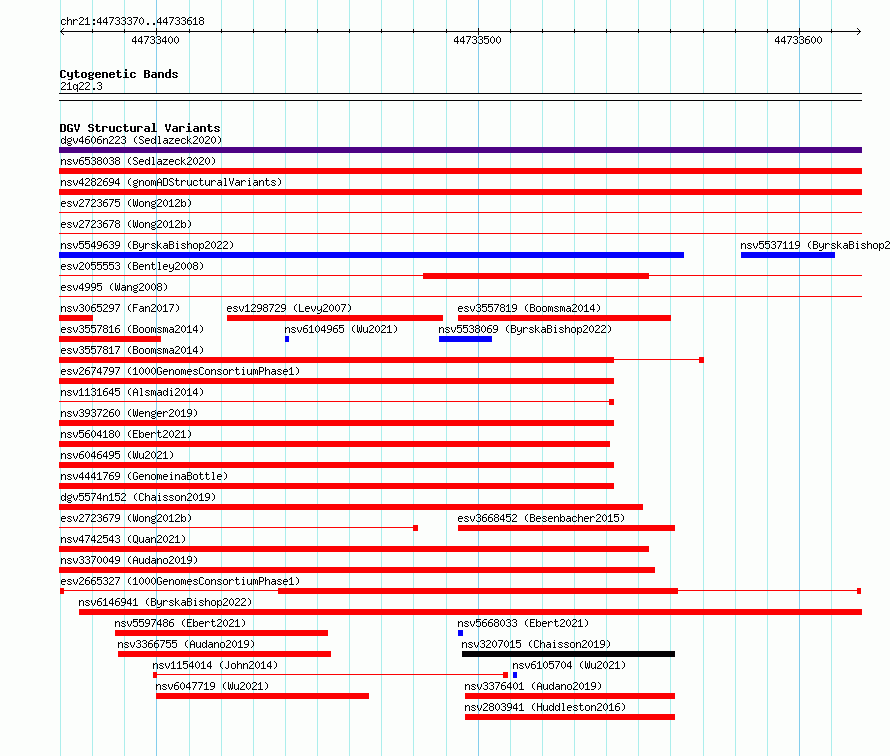Open nsv2803941 (Huddleston2016) variant
The width and height of the screenshot is (890, 756).
pyautogui.click(x=545, y=707)
